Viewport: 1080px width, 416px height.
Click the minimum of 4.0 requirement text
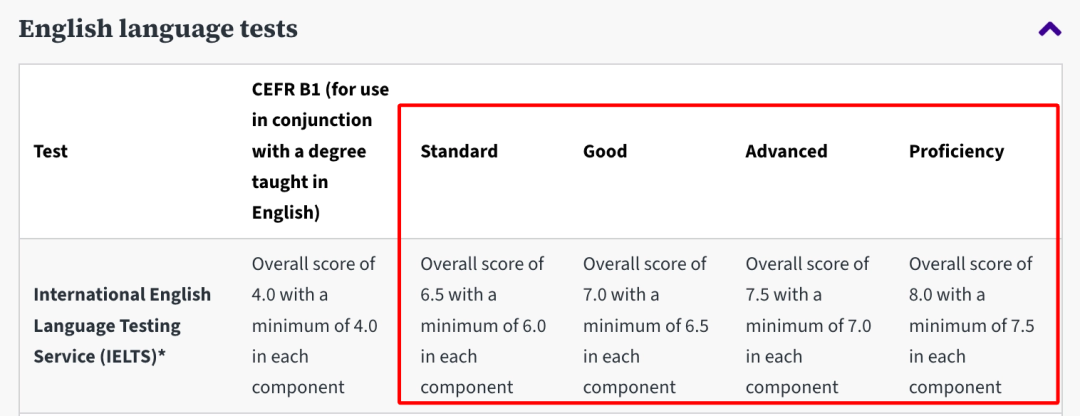(x=314, y=326)
